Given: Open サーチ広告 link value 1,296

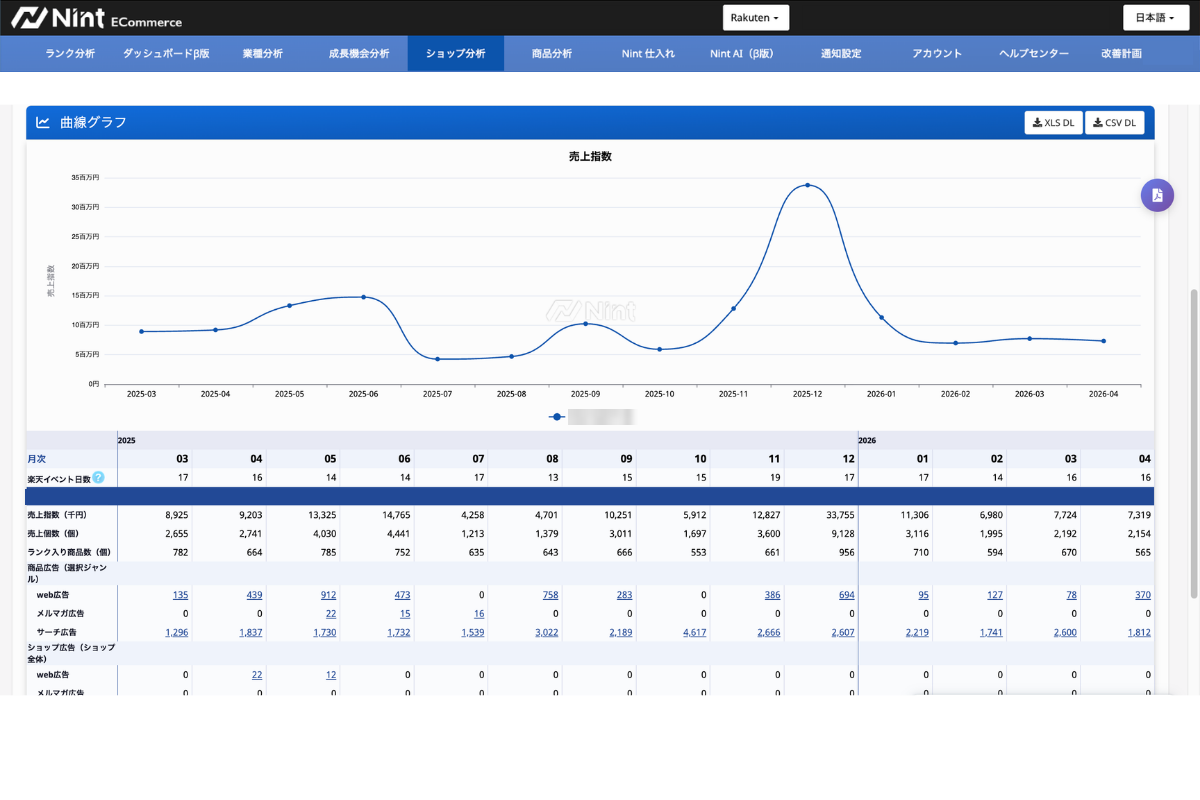Looking at the screenshot, I should pyautogui.click(x=176, y=632).
